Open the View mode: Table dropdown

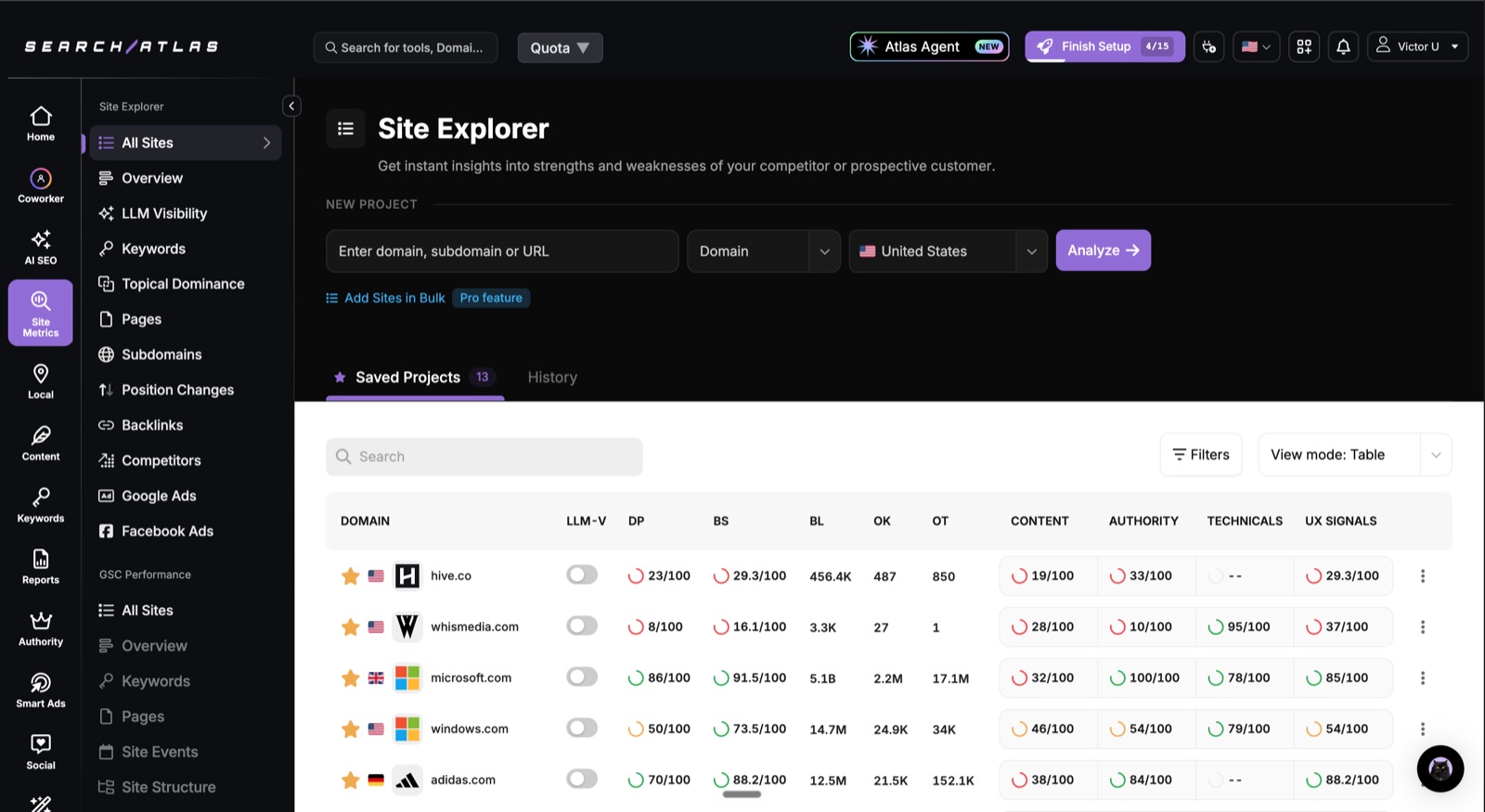(x=1354, y=455)
